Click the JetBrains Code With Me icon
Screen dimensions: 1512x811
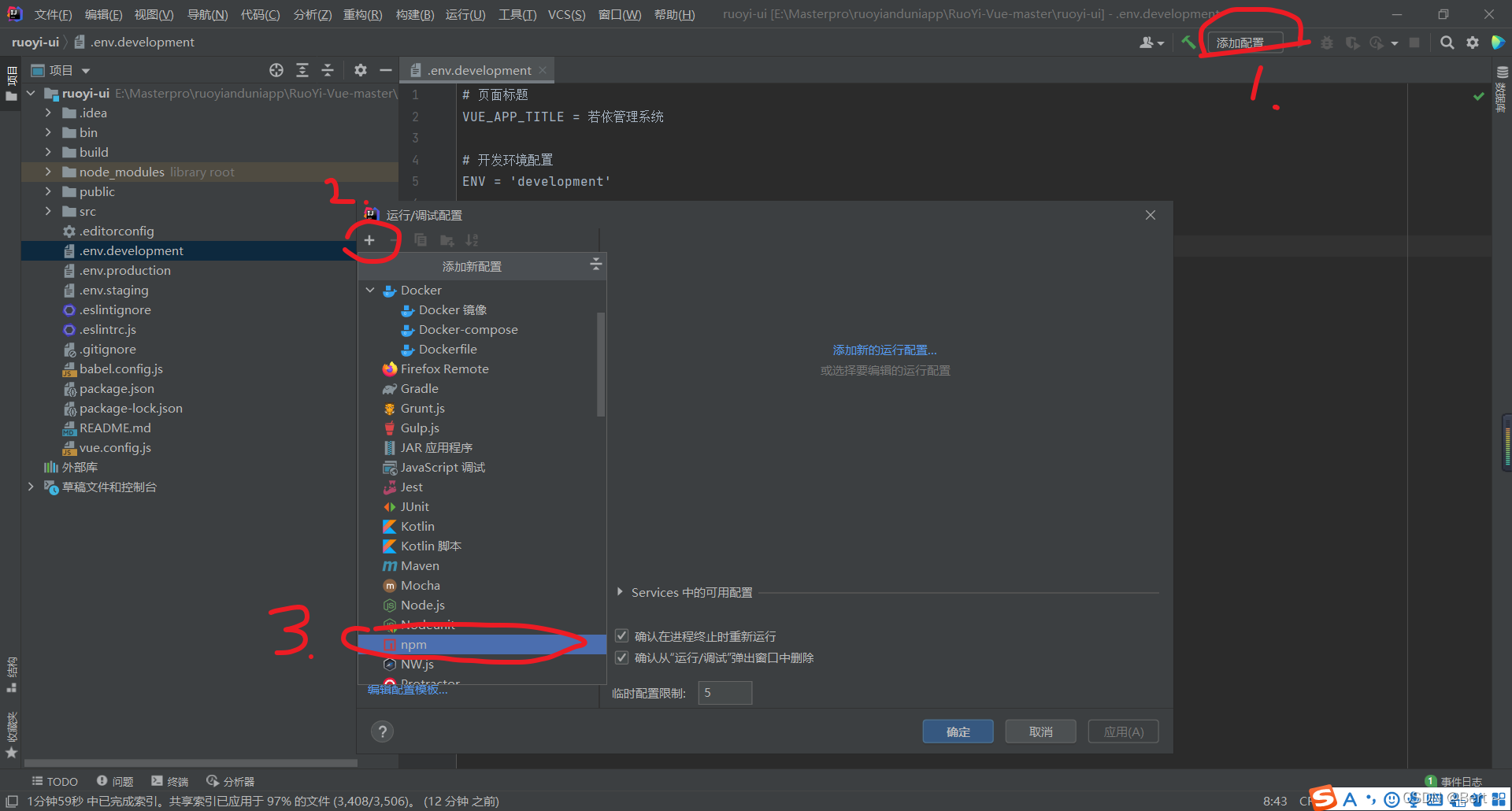1498,43
